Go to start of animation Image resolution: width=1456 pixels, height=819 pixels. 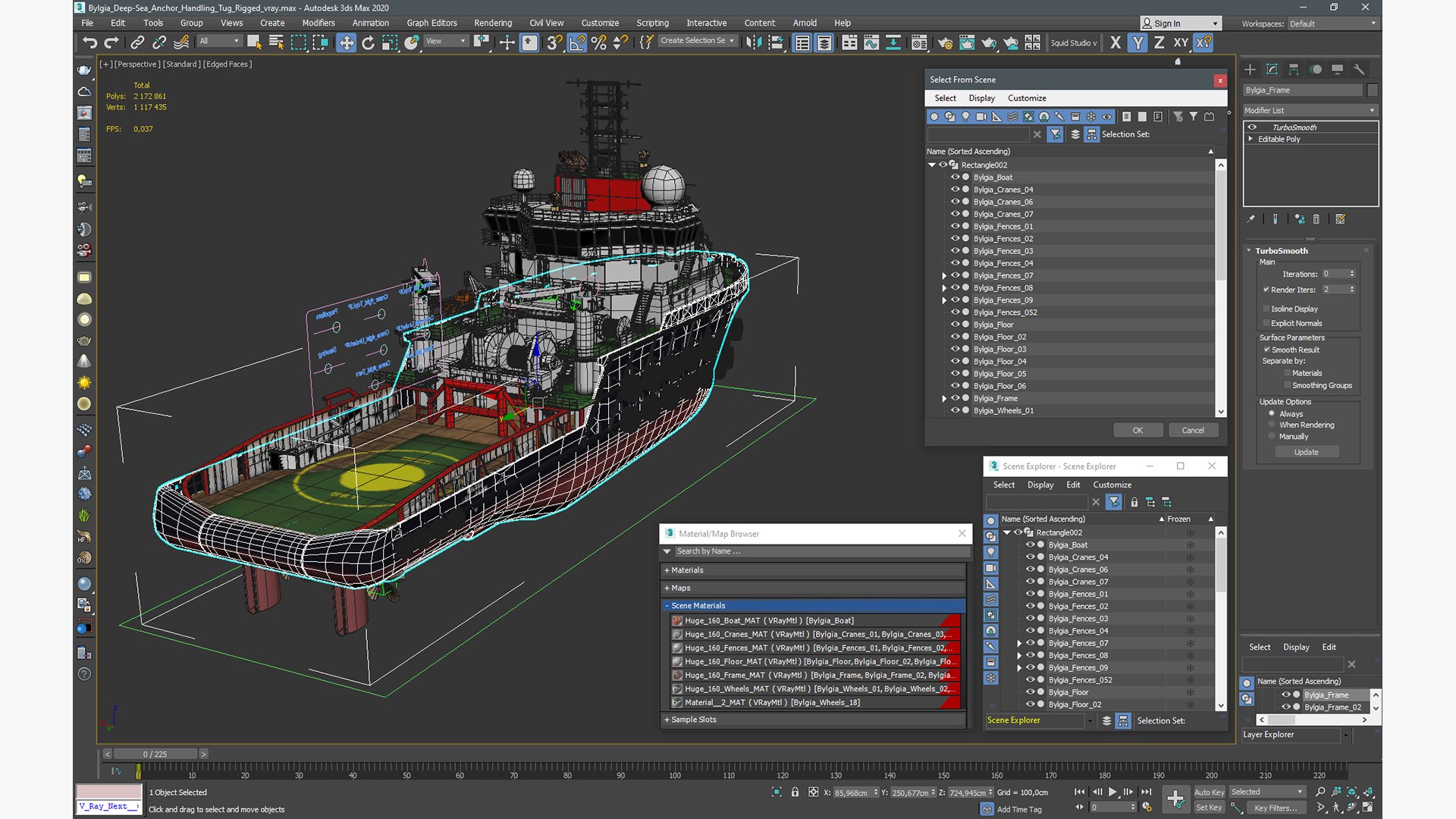(x=1080, y=792)
